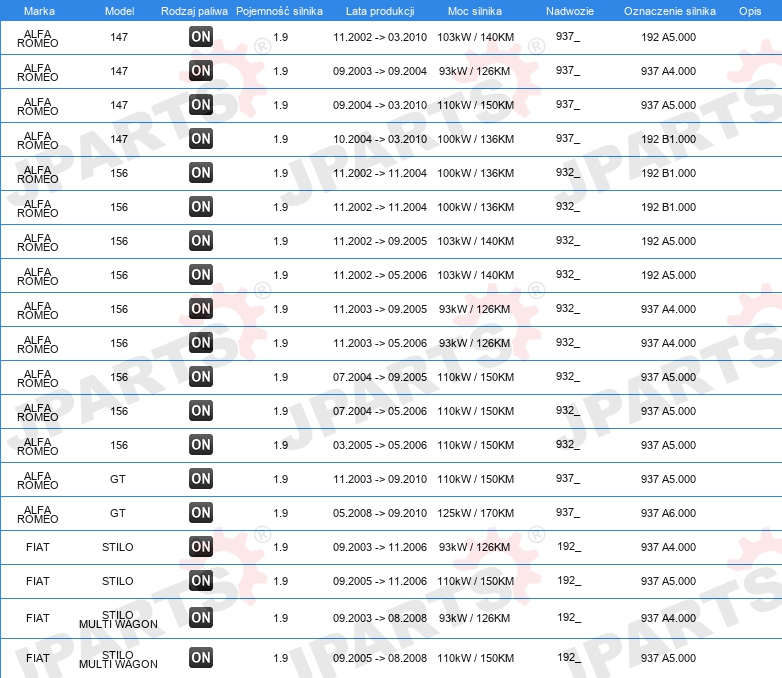Select the date range 11.2002 -> 09.2005
Viewport: 782px width, 678px height.
(380, 241)
